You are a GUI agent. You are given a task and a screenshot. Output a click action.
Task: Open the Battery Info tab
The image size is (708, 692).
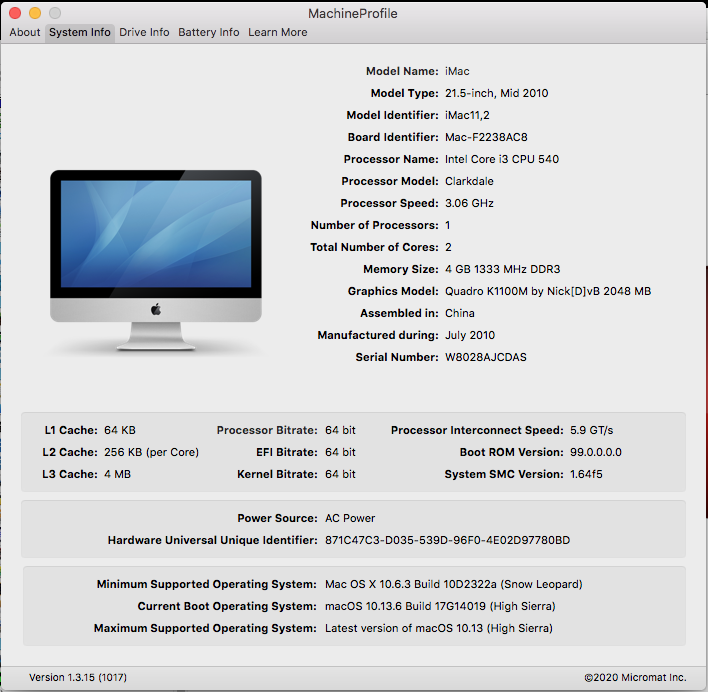(x=209, y=33)
